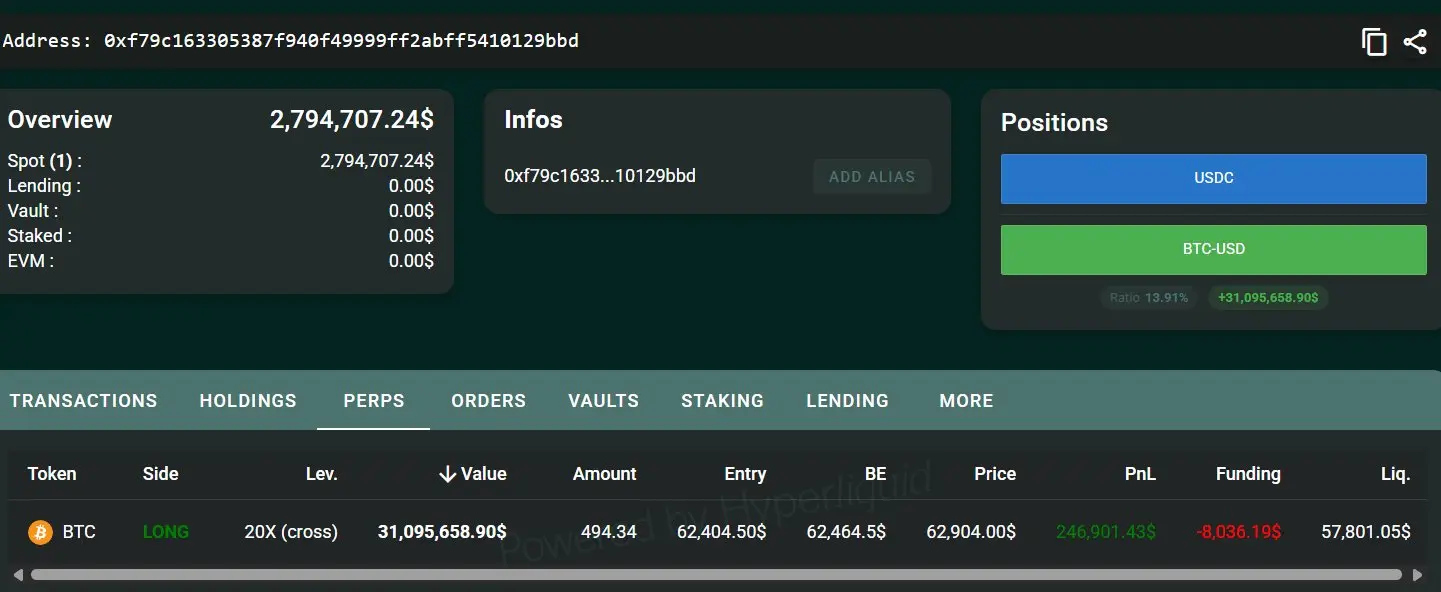Sort by the Token column header
Screen dimensions: 1441x592
click(52, 474)
